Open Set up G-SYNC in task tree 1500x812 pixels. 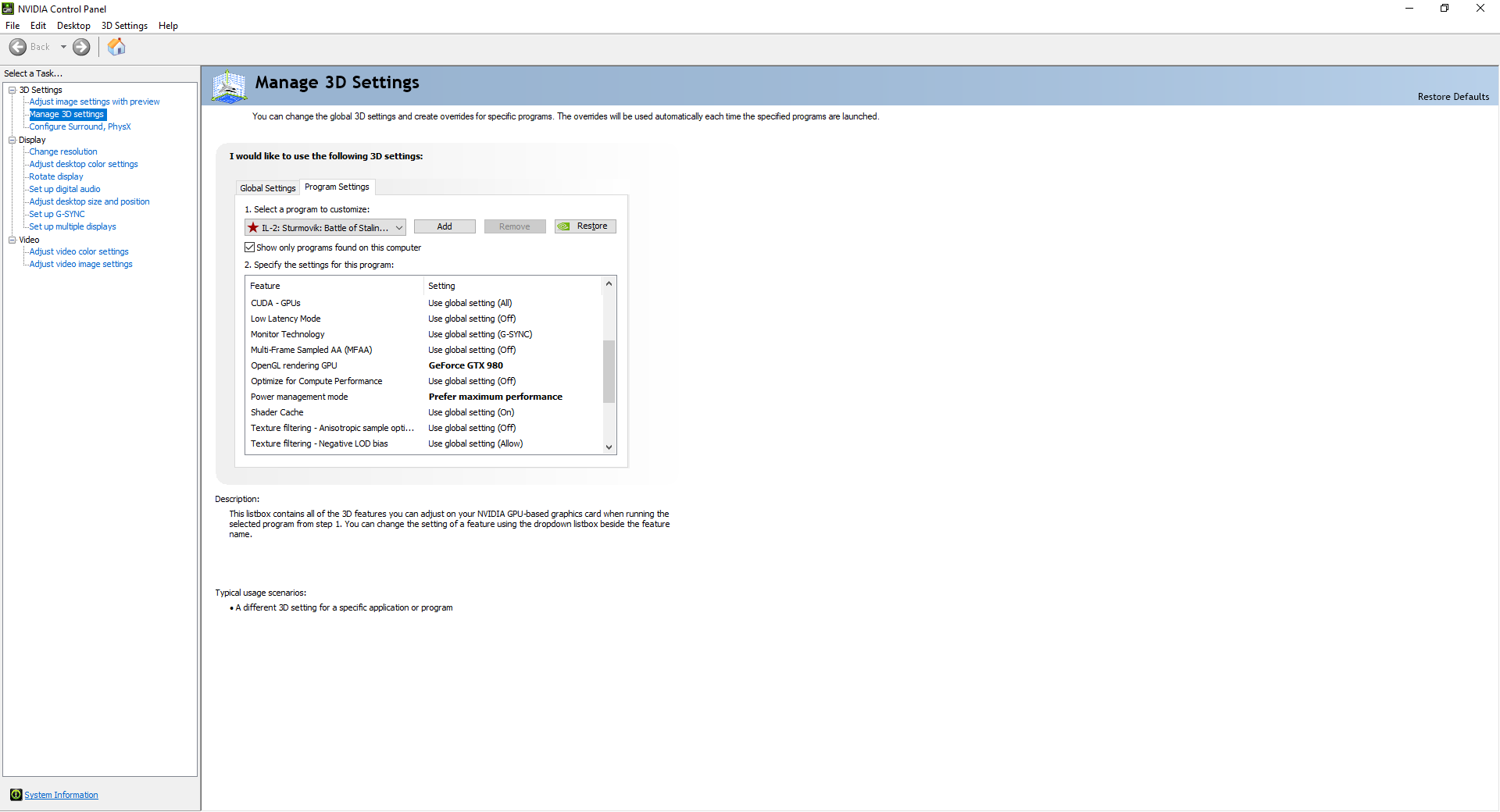57,214
